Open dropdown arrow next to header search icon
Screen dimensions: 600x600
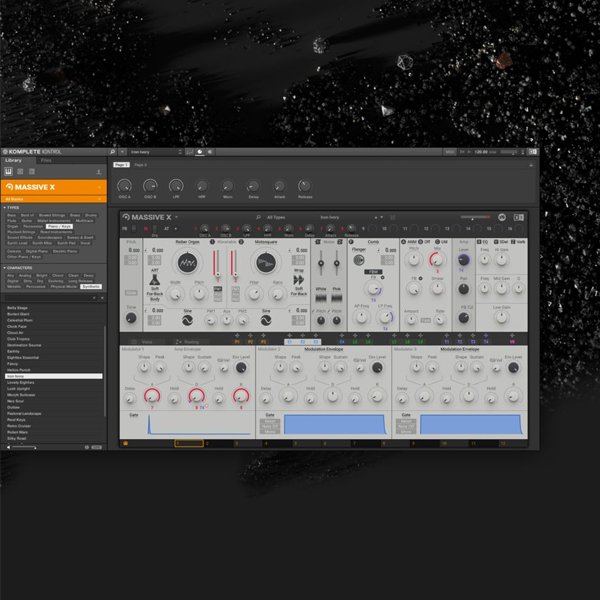point(122,152)
